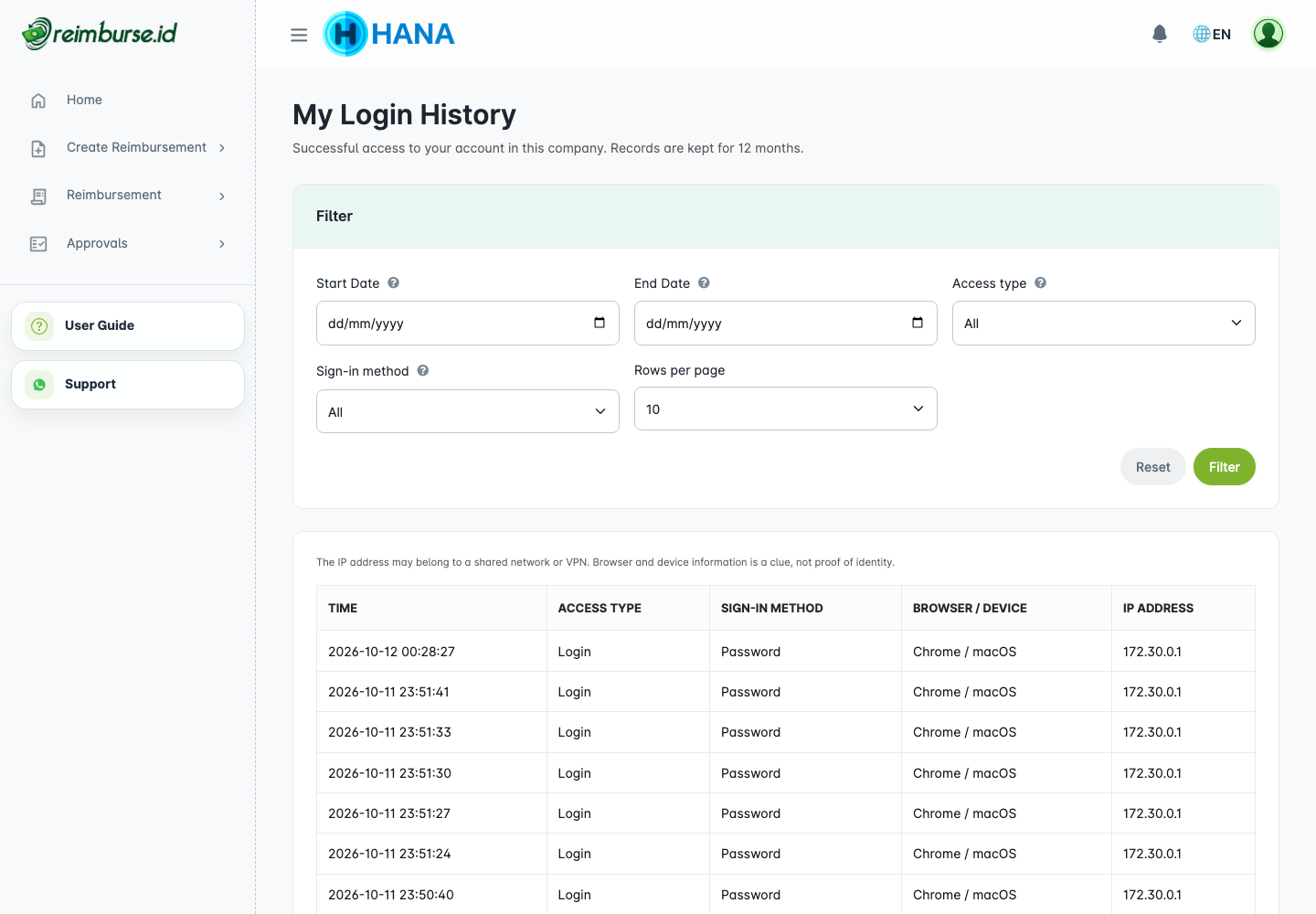The width and height of the screenshot is (1316, 914).
Task: Show Start Date help tooltip icon
Action: click(x=393, y=282)
